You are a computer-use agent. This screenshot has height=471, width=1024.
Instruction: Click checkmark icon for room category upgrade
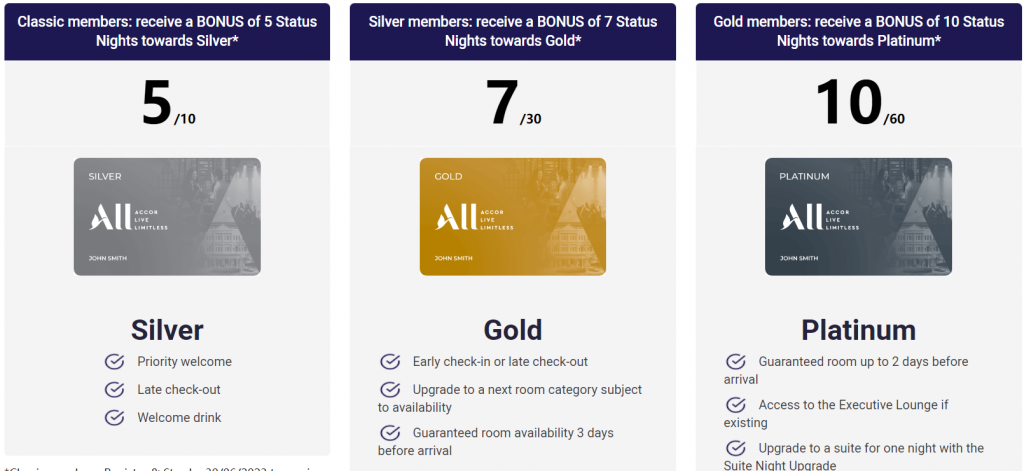[x=390, y=389]
